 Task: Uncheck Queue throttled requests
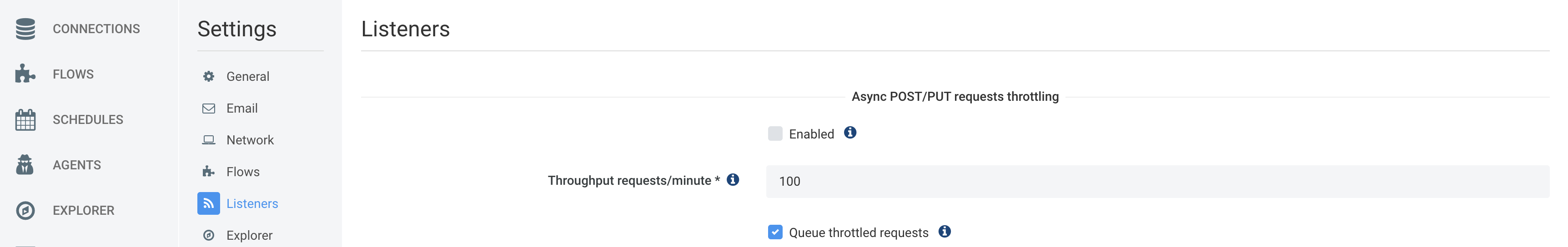775,232
